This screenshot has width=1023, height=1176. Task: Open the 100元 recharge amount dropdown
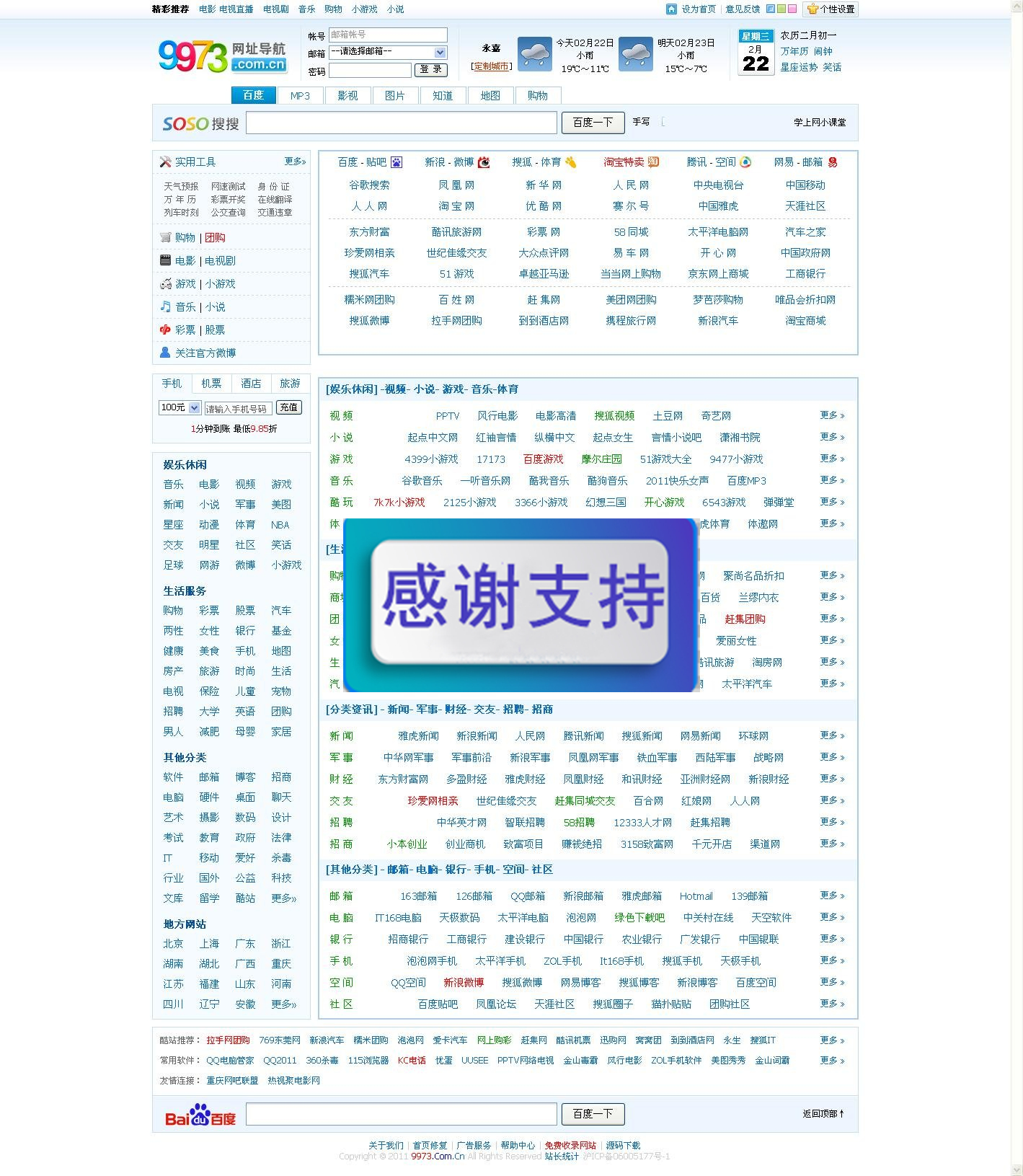pos(180,408)
